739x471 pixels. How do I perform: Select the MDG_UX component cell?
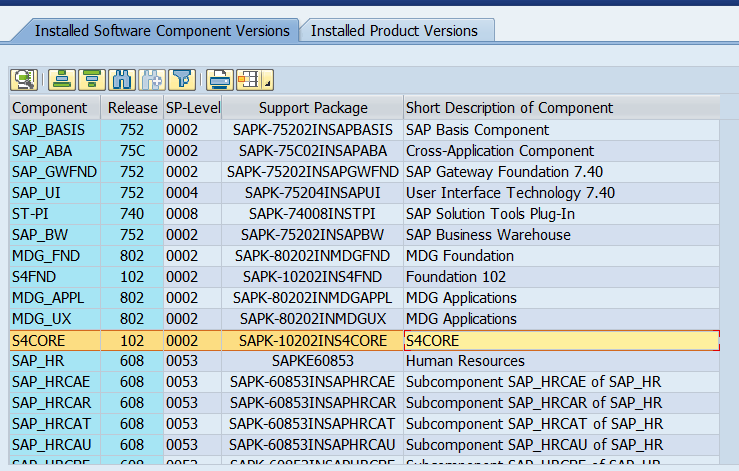click(x=55, y=319)
